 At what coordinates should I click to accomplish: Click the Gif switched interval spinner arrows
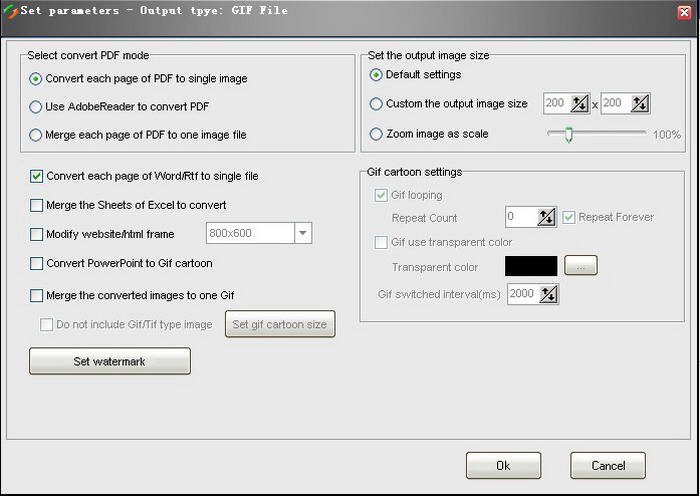click(x=548, y=294)
